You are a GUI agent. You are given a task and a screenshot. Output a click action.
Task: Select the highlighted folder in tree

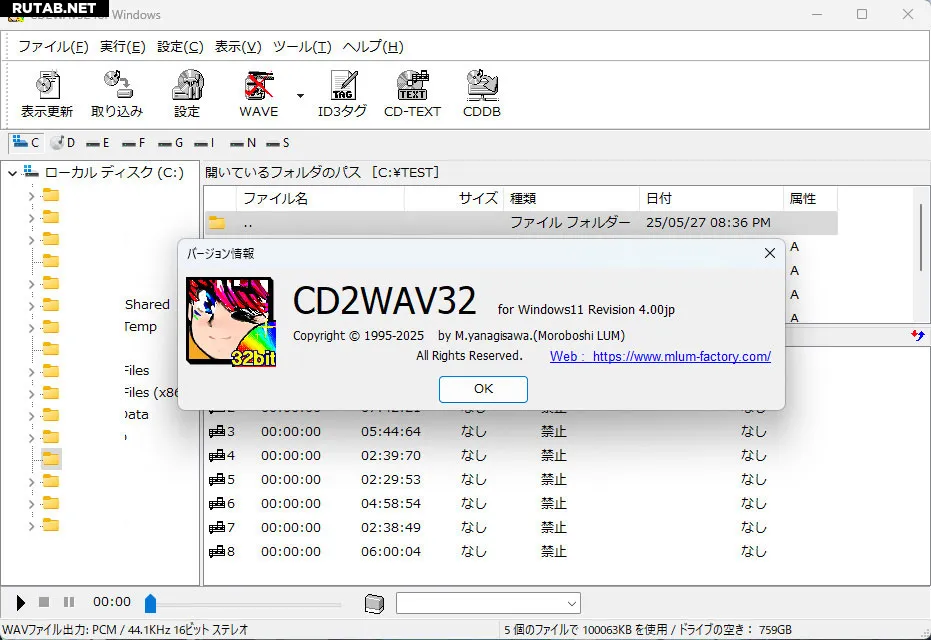51,459
